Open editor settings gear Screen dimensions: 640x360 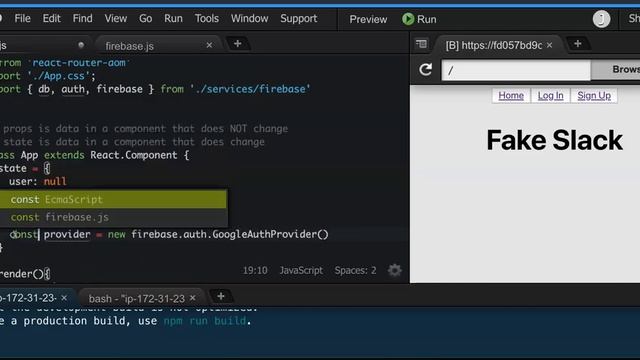point(394,270)
